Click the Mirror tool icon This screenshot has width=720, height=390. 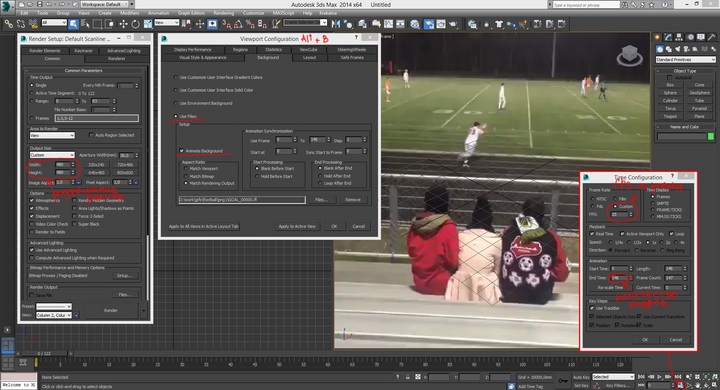point(336,24)
